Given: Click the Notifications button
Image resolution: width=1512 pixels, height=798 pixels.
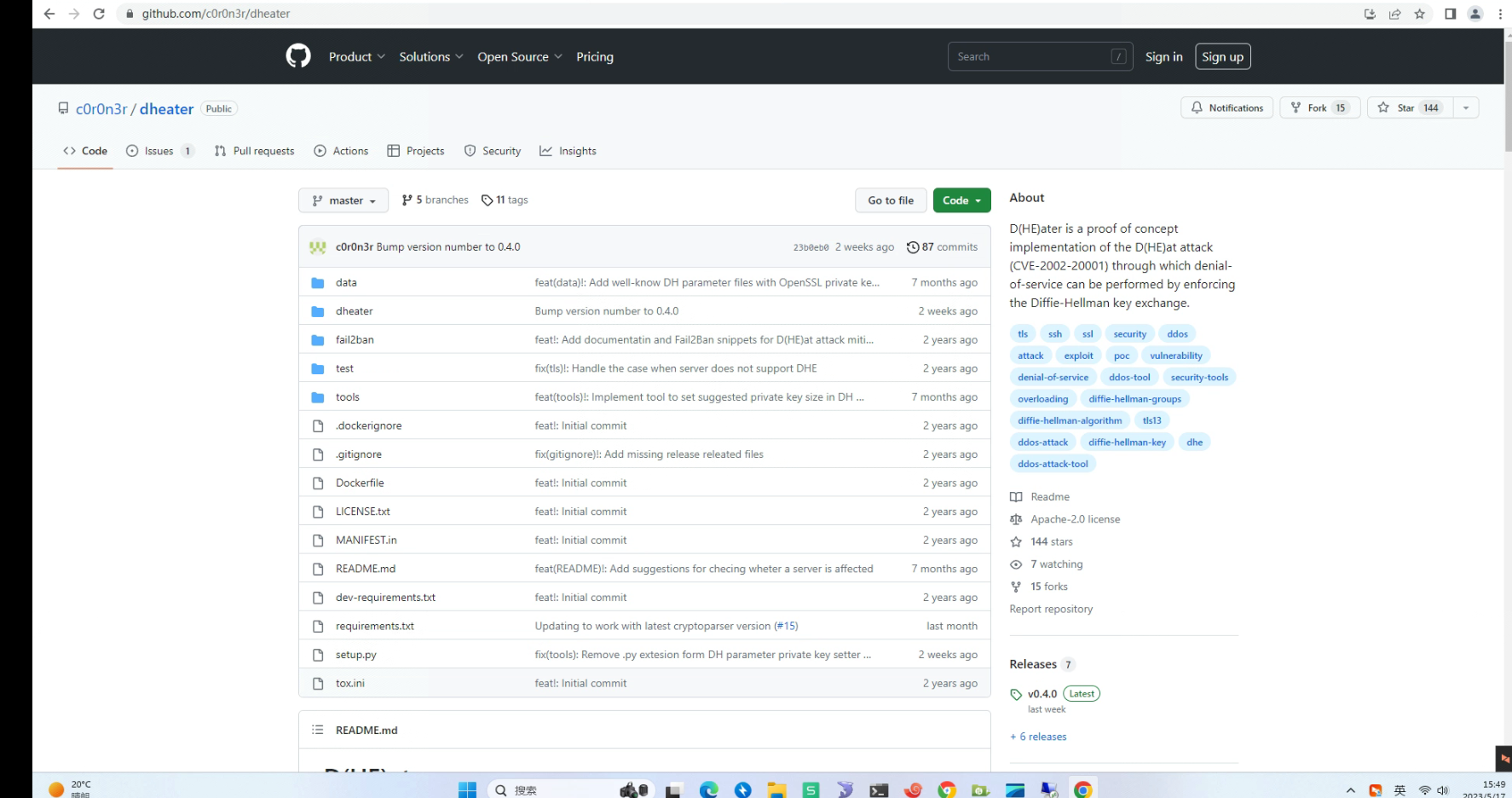Looking at the screenshot, I should point(1226,108).
